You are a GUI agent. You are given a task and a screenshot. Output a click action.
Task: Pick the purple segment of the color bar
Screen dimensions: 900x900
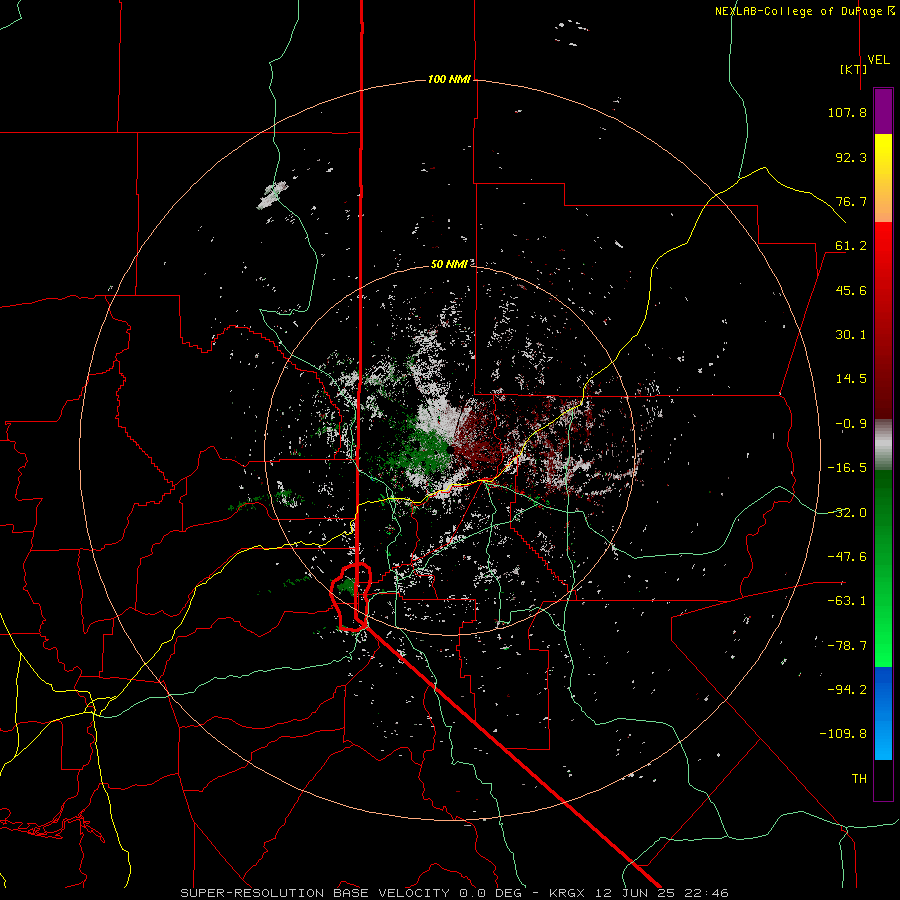pos(883,112)
